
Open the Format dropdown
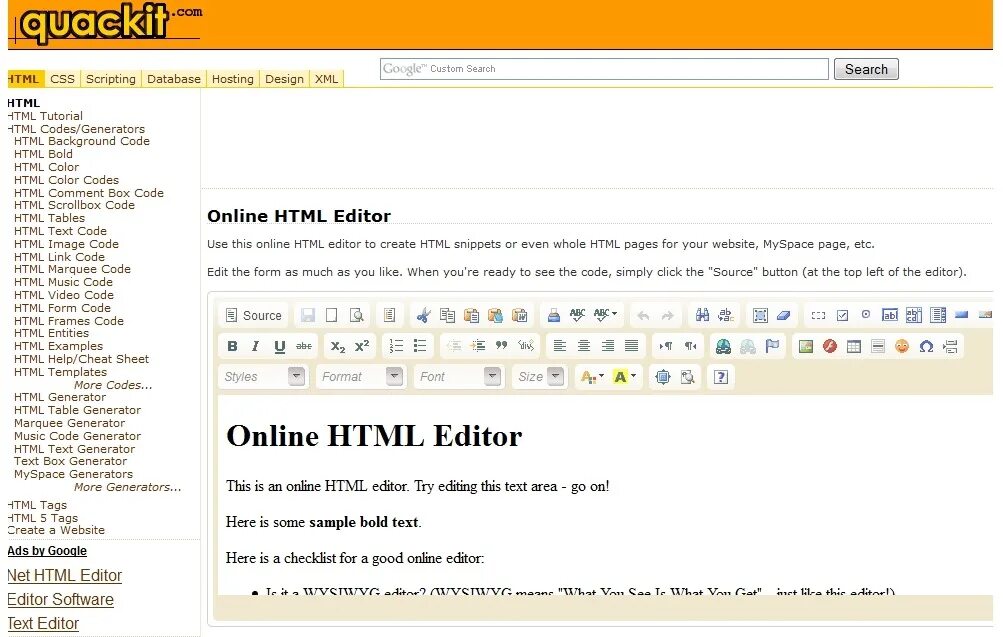(x=360, y=376)
